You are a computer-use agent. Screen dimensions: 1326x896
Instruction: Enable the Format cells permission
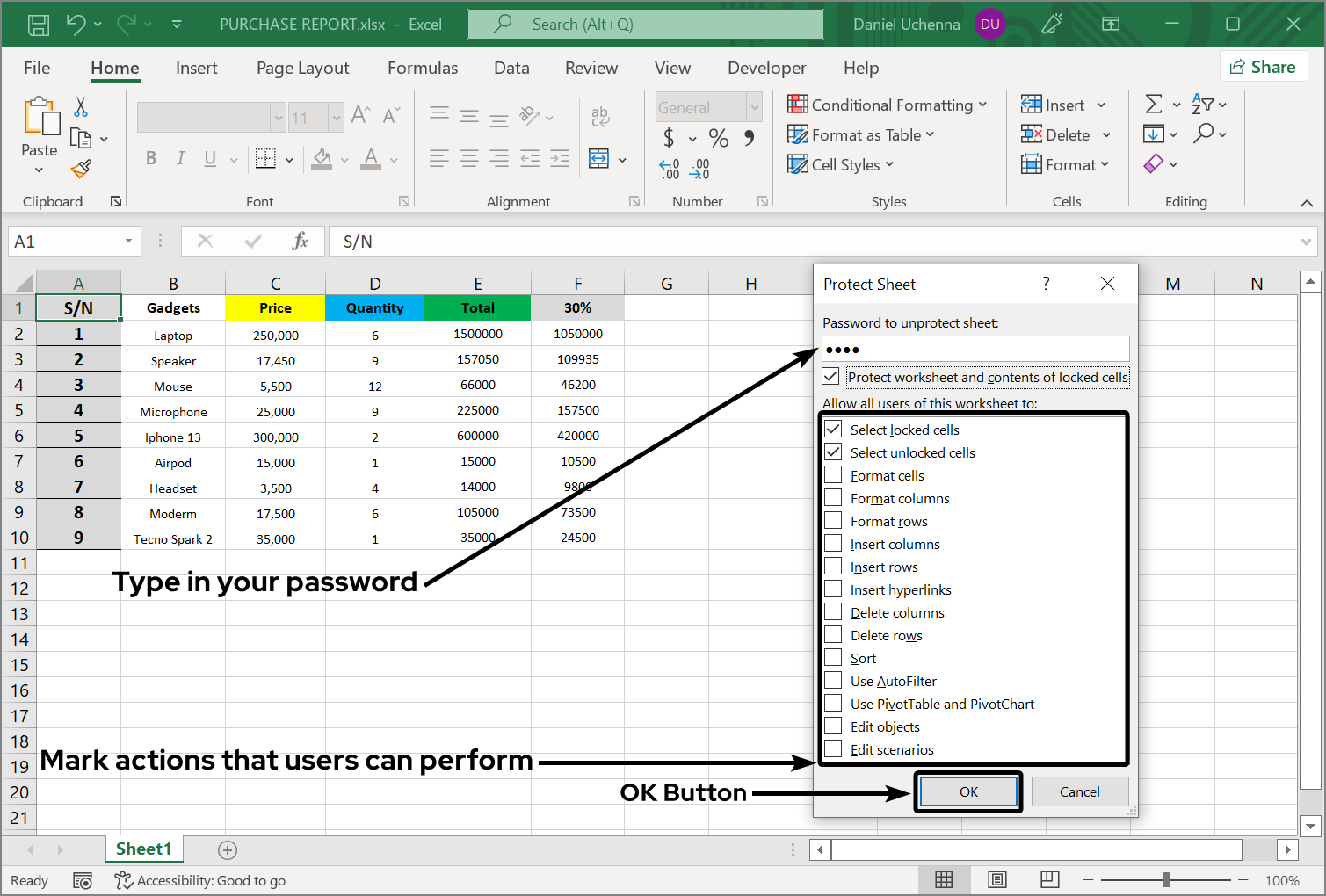point(833,474)
